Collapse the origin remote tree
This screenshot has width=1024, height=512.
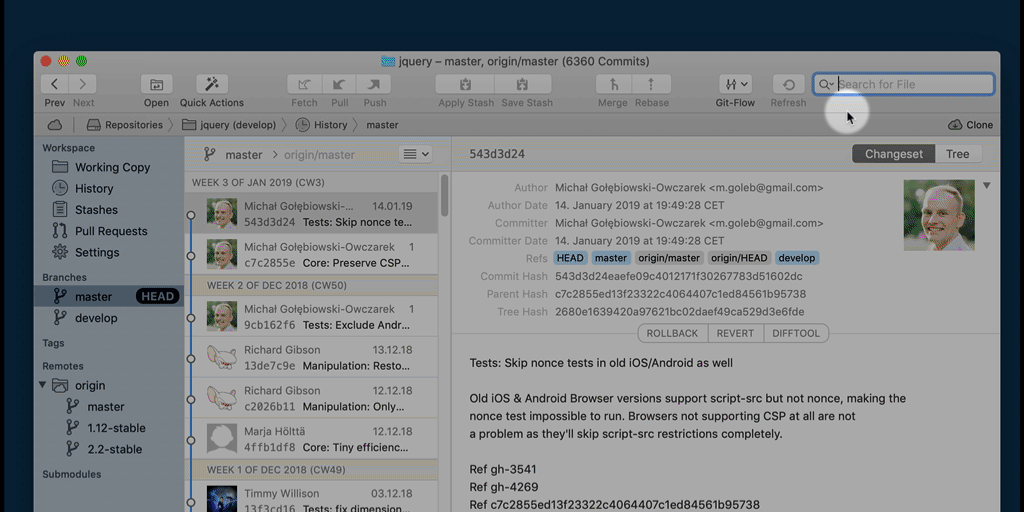pos(43,385)
